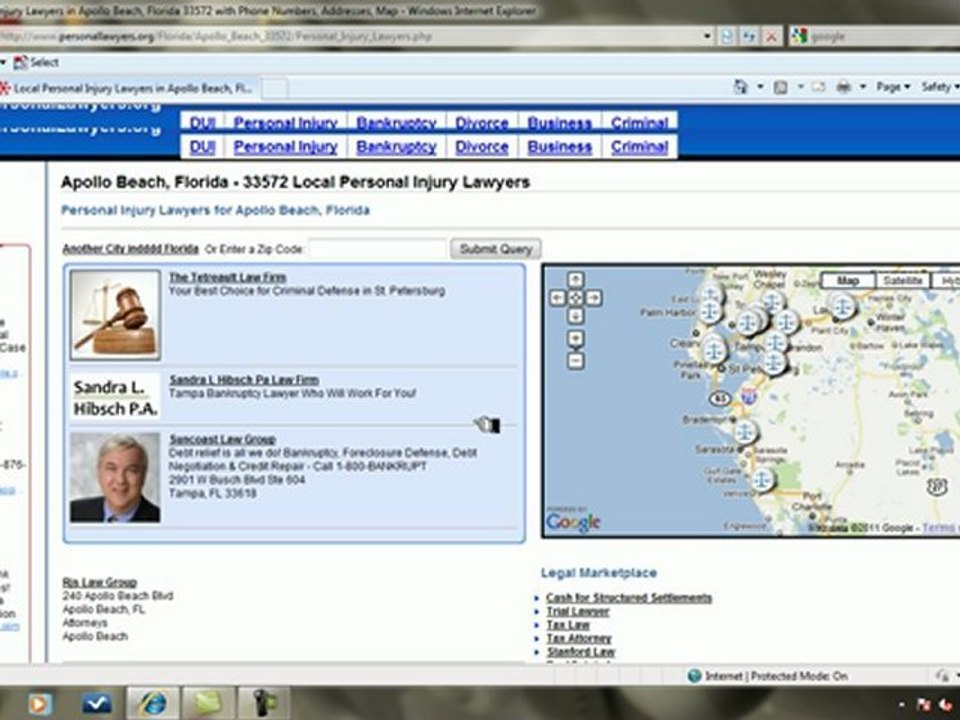960x720 pixels.
Task: Open the Trial Lawyer link
Action: (577, 611)
